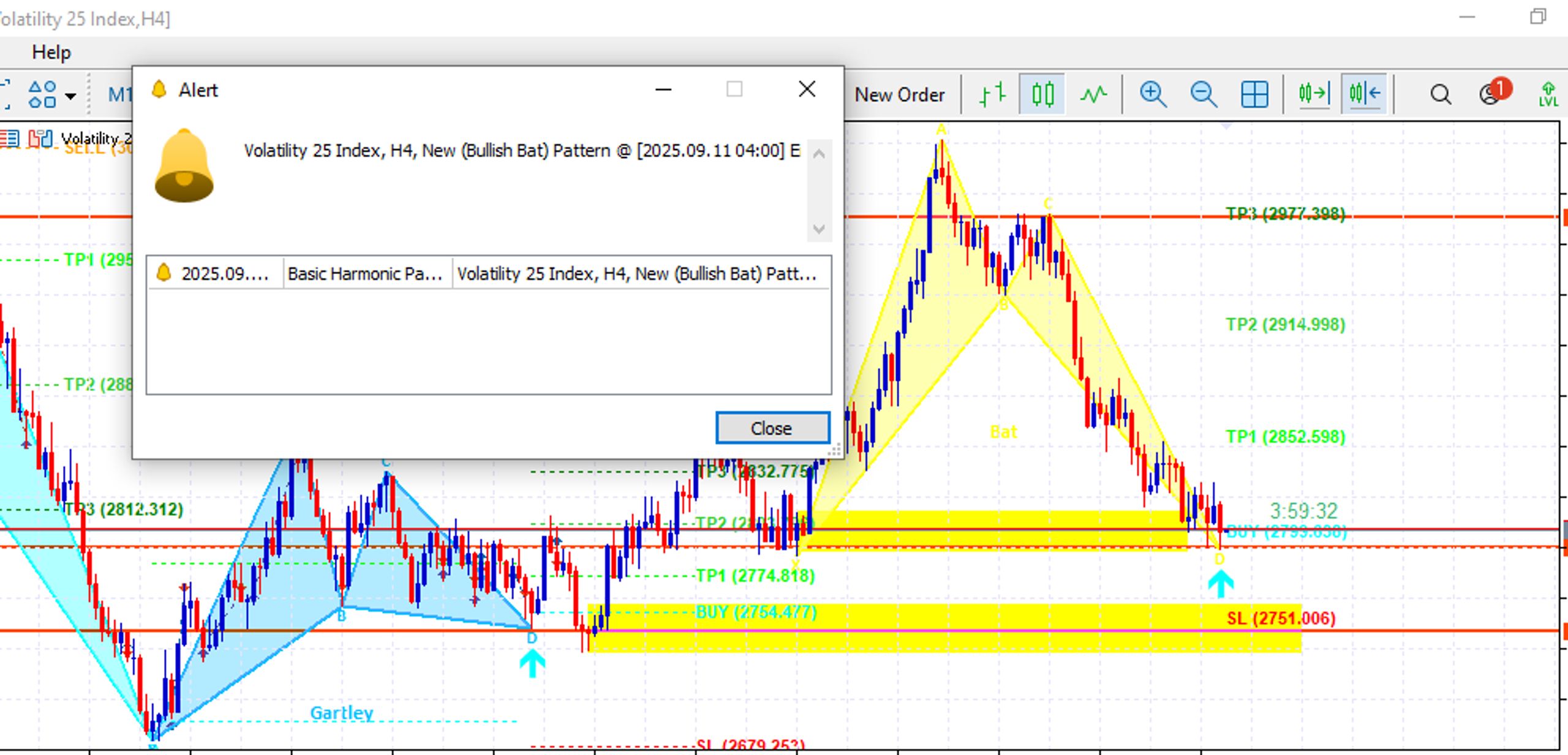Zoom in on the chart

point(1153,94)
